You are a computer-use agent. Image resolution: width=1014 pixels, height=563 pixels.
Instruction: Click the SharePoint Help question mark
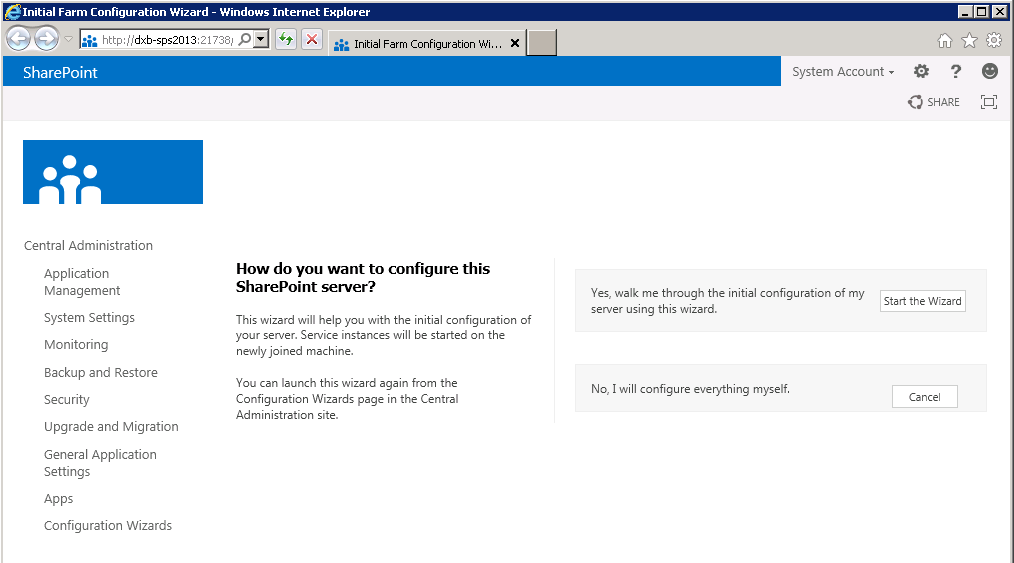coord(956,71)
